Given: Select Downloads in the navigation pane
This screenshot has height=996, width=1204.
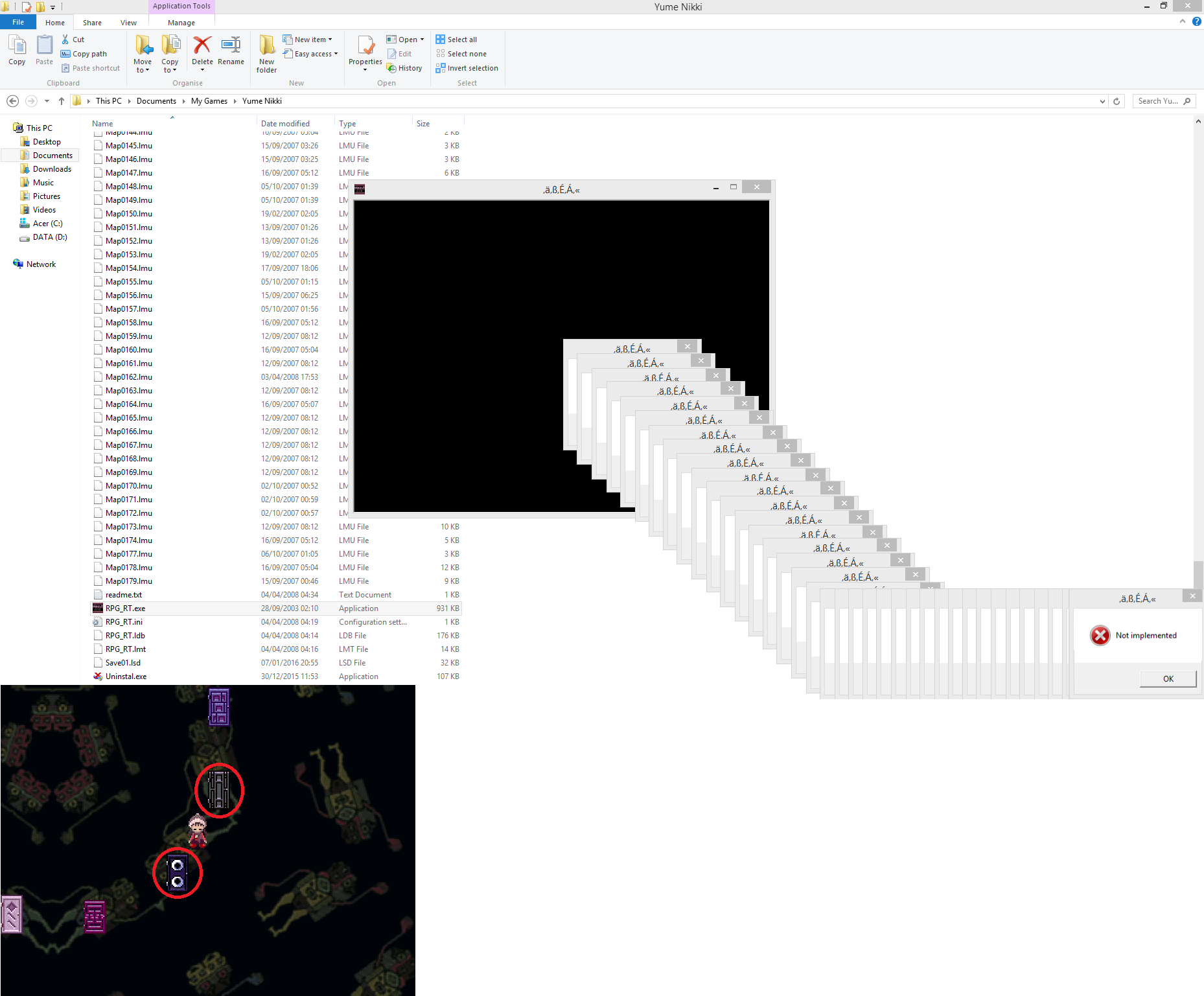Looking at the screenshot, I should [52, 169].
